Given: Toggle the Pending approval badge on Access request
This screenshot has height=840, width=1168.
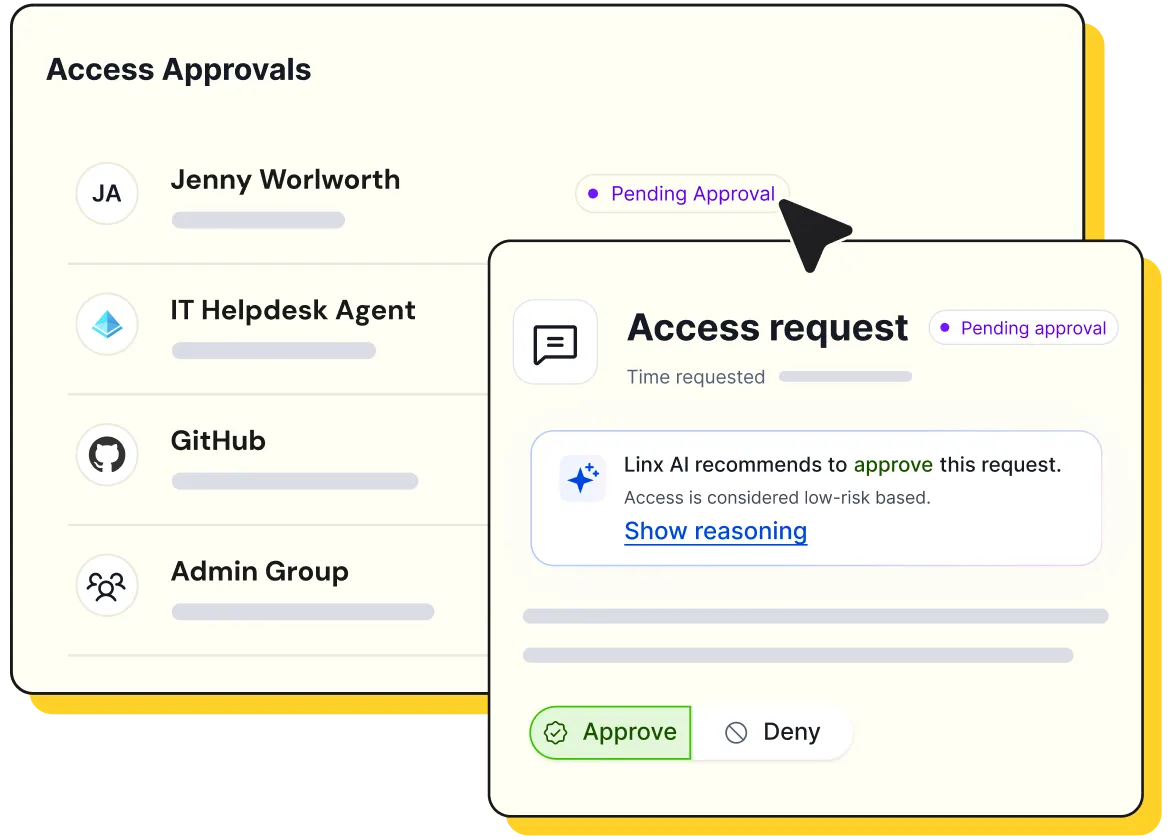Looking at the screenshot, I should click(1023, 327).
